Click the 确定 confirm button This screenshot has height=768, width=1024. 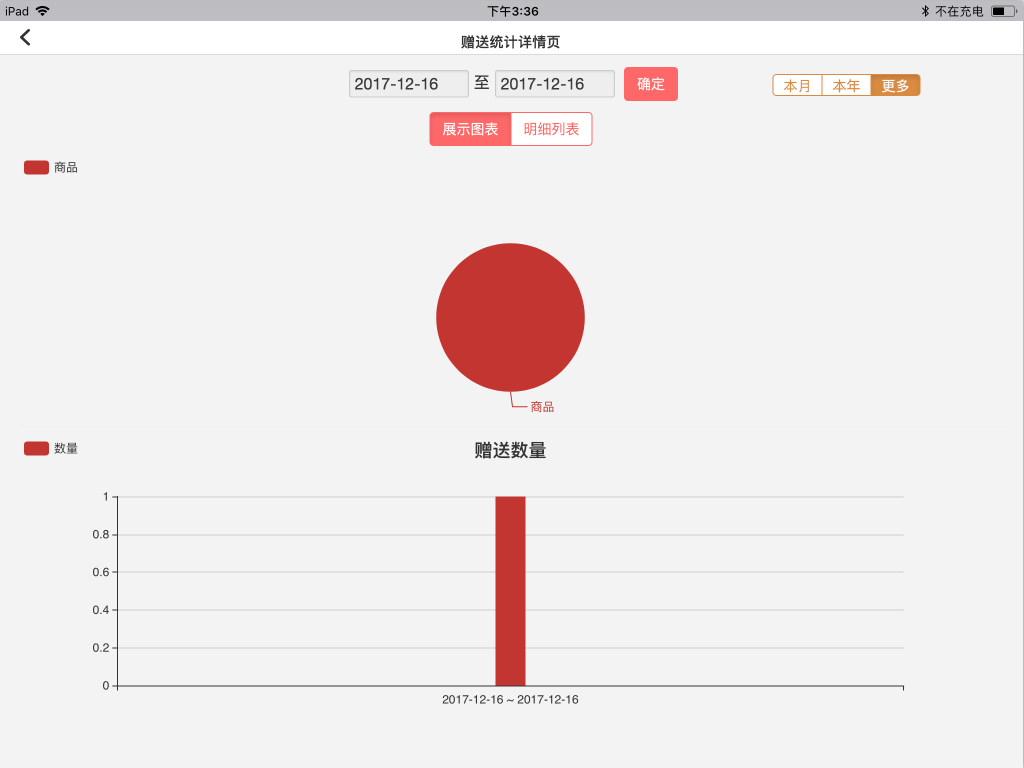point(650,84)
